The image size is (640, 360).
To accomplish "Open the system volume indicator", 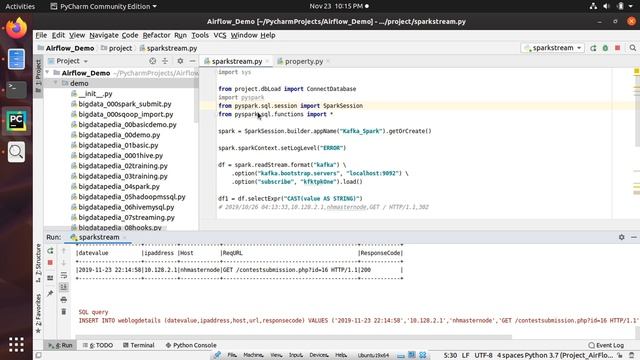I will (x=607, y=6).
